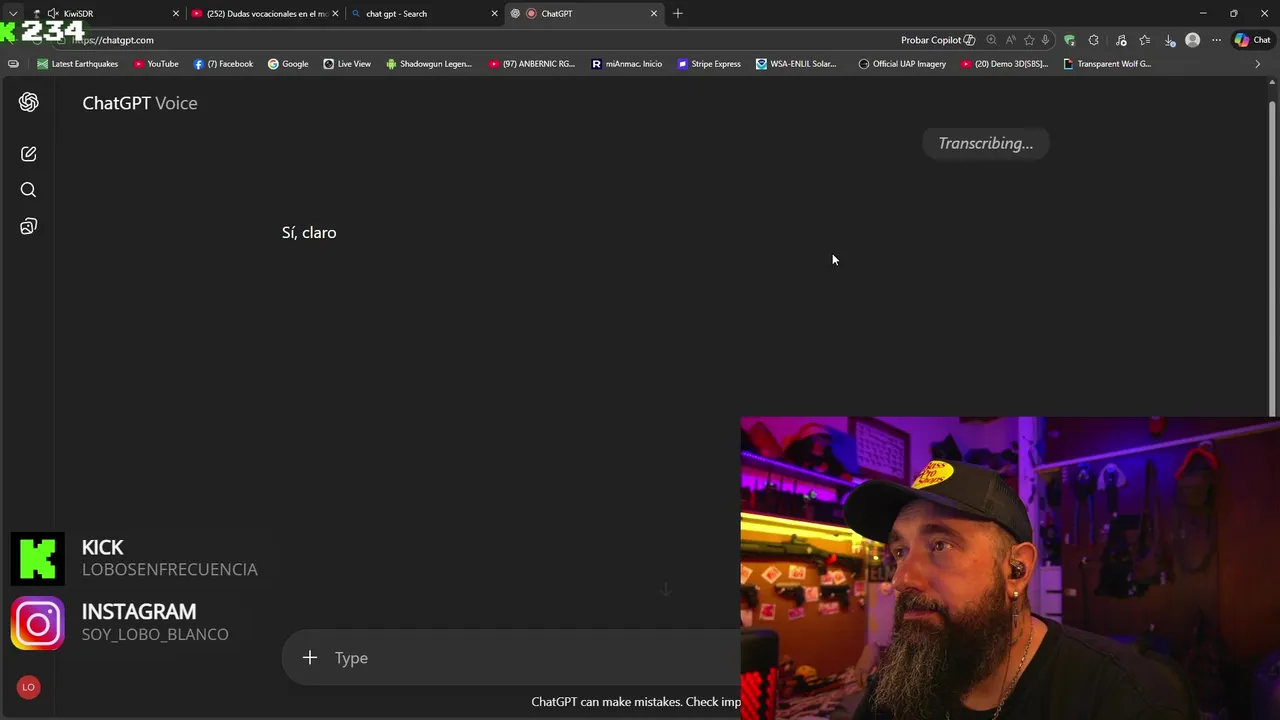Viewport: 1280px width, 720px height.
Task: Close the chat gpt - Search tab
Action: pyautogui.click(x=494, y=14)
